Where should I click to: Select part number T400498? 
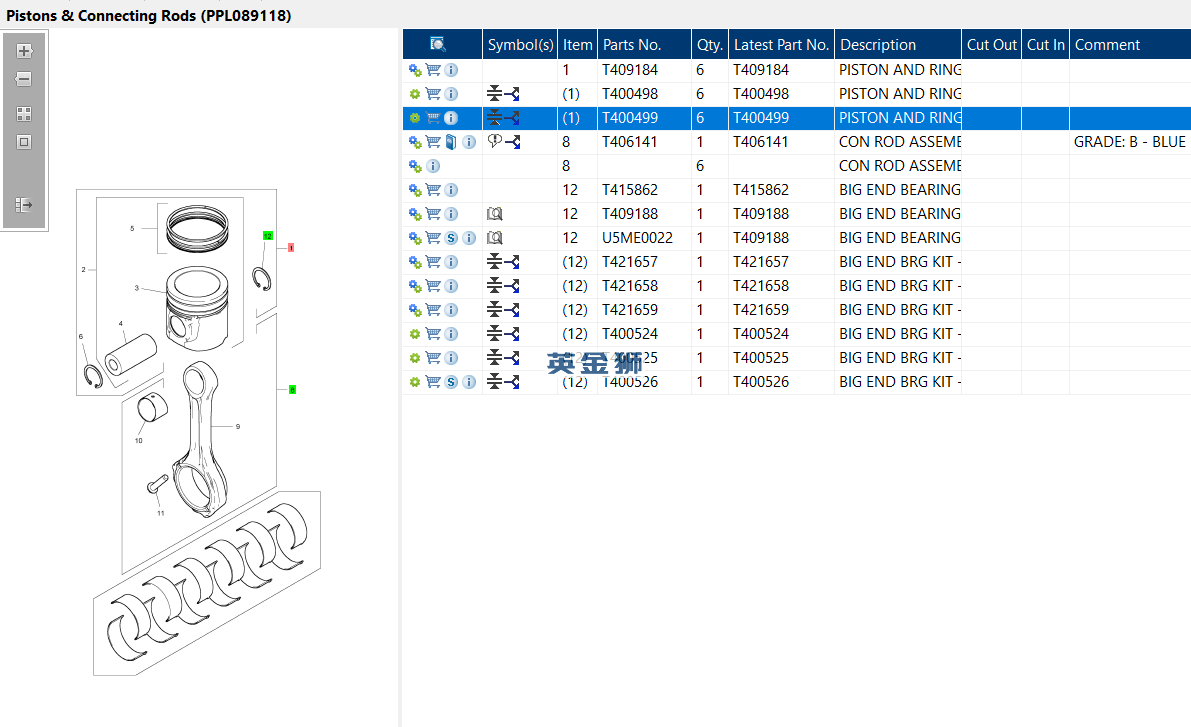pos(630,94)
